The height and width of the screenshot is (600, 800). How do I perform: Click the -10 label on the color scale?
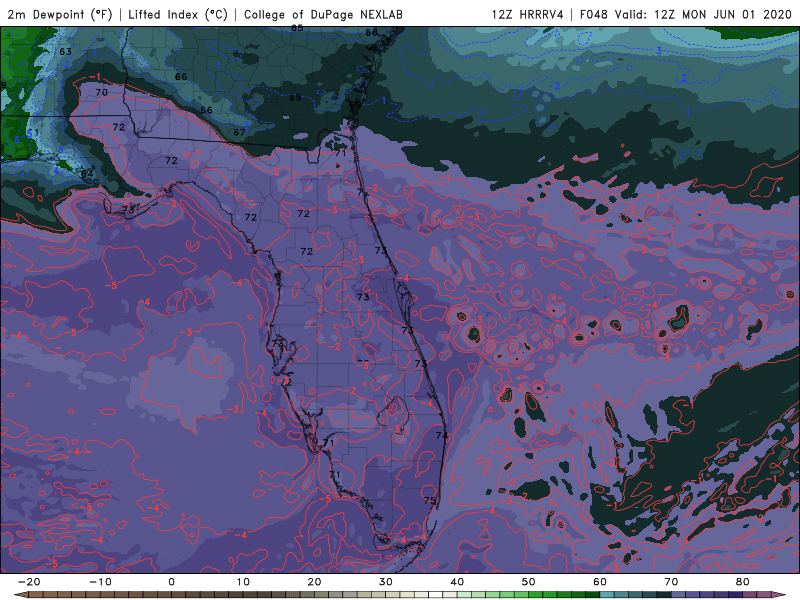[x=100, y=582]
